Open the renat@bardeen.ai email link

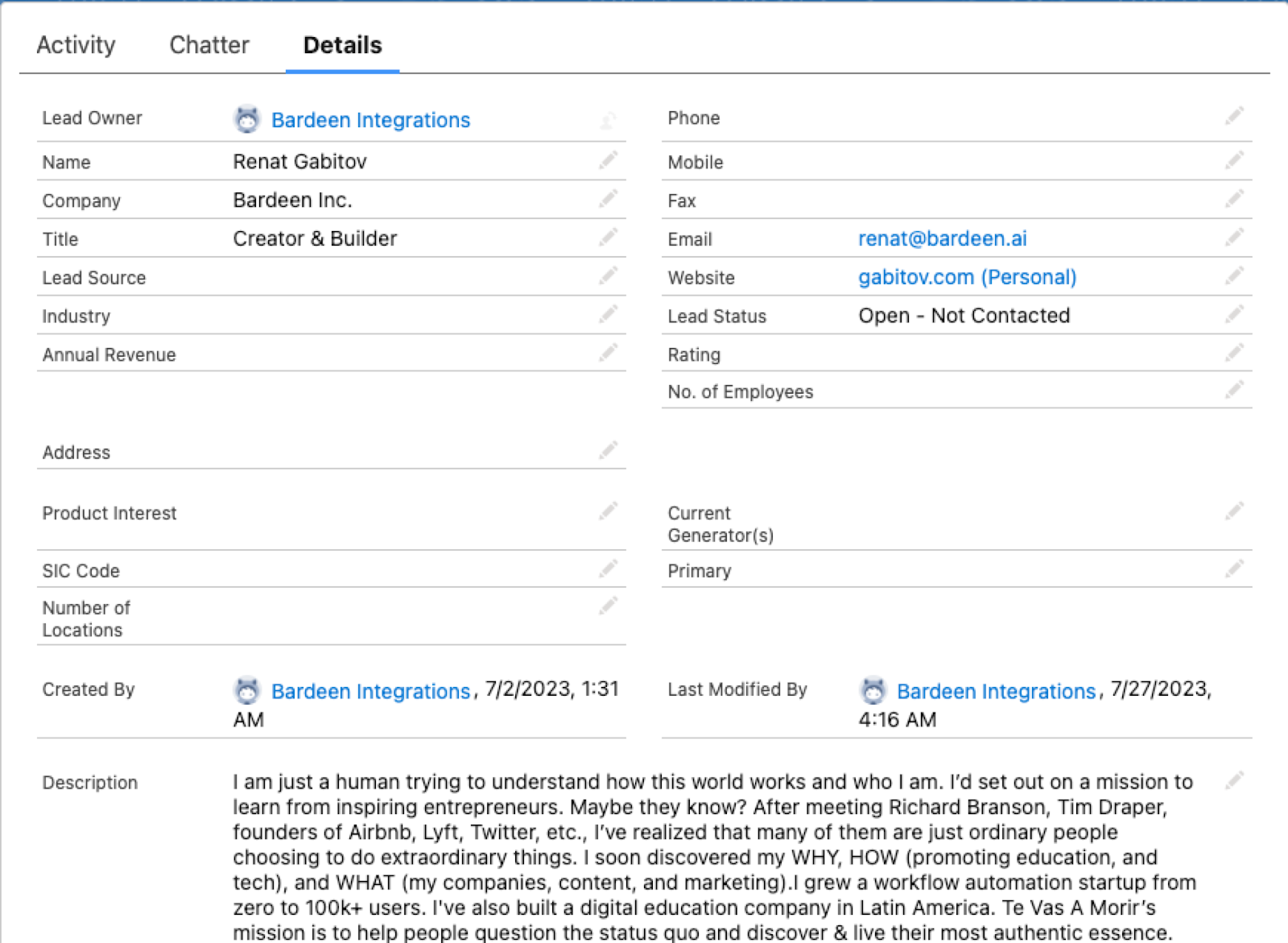942,239
